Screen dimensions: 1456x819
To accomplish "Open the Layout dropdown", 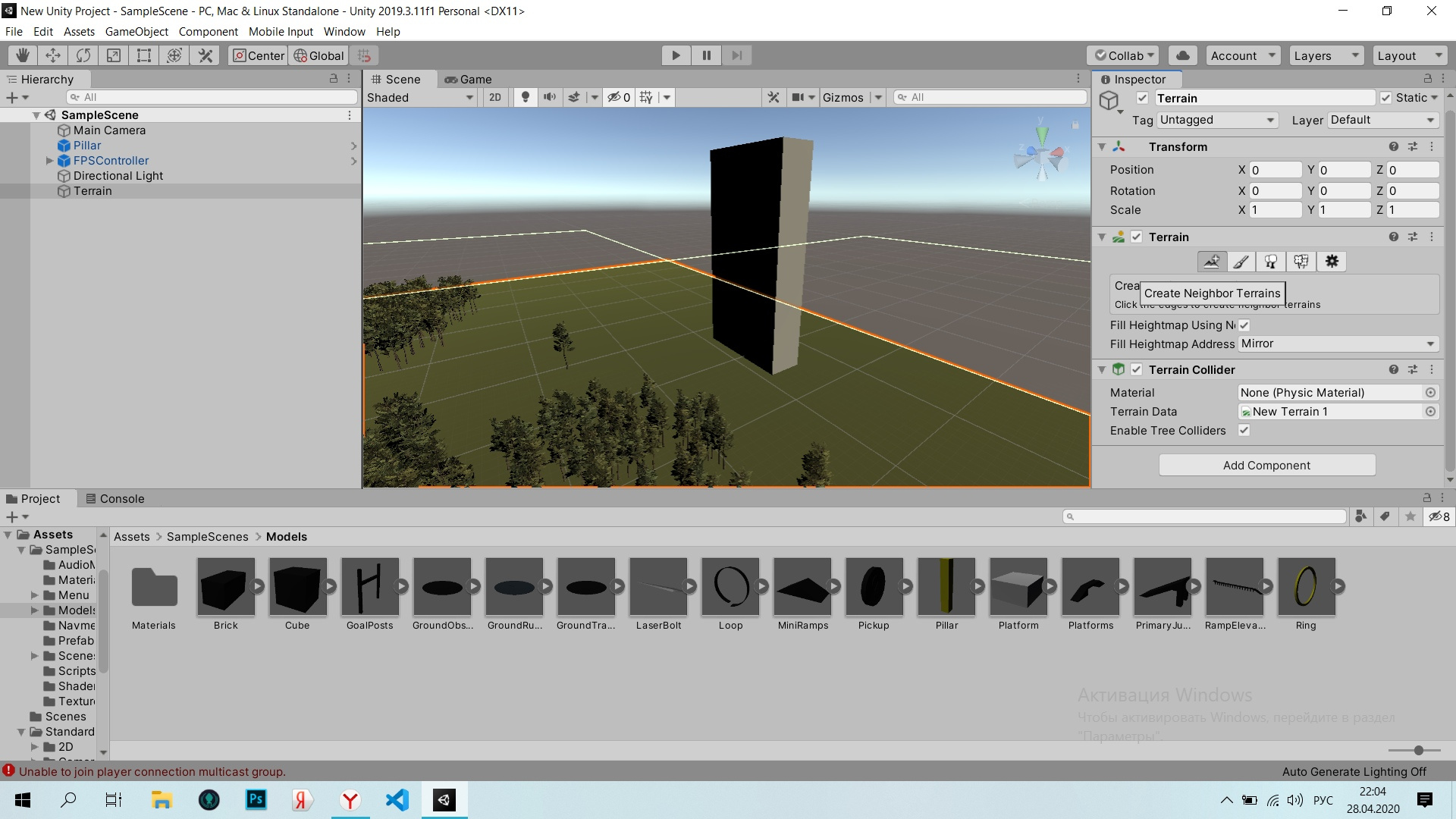I will point(1409,55).
